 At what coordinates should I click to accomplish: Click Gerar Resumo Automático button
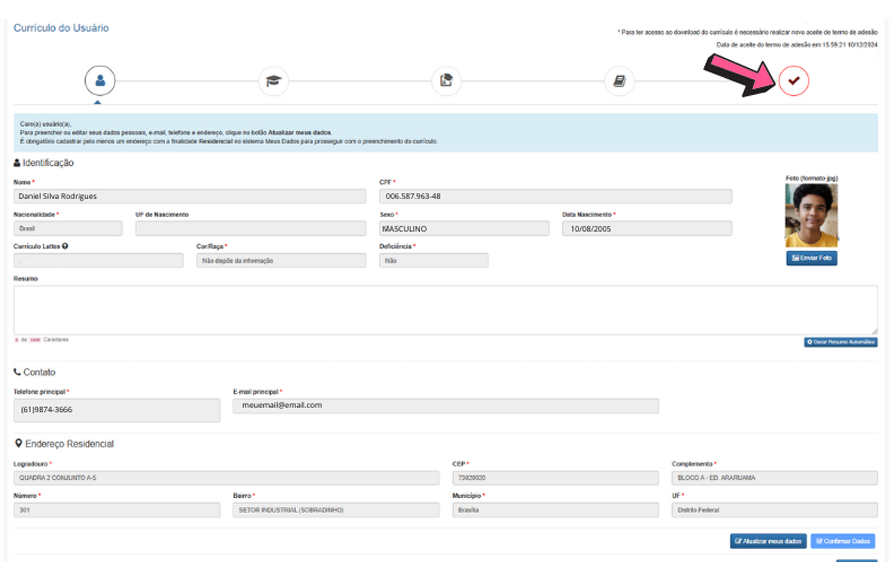(x=841, y=342)
